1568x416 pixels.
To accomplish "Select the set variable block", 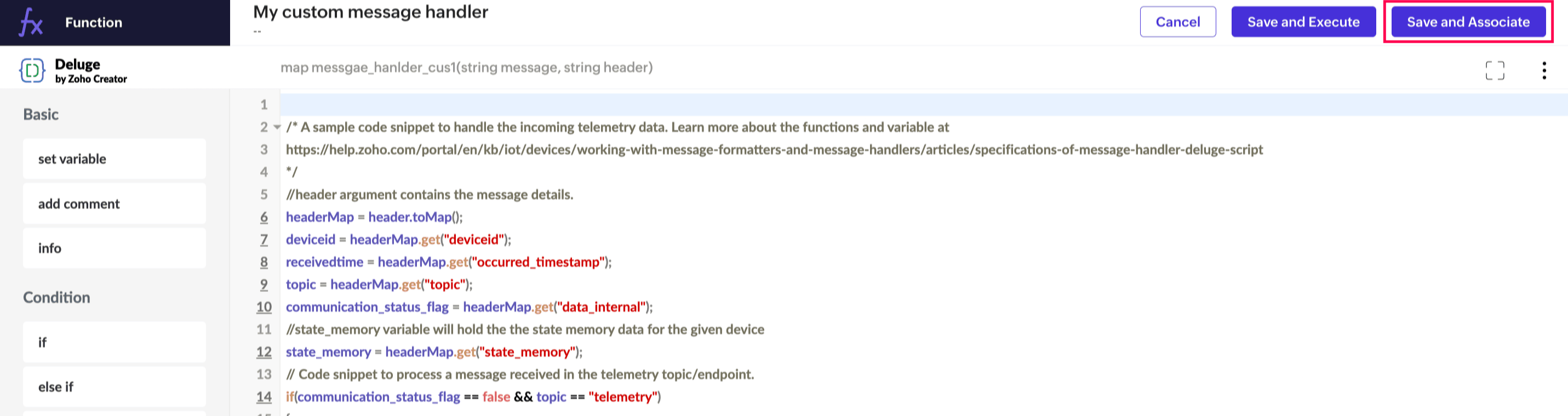I will pos(114,159).
